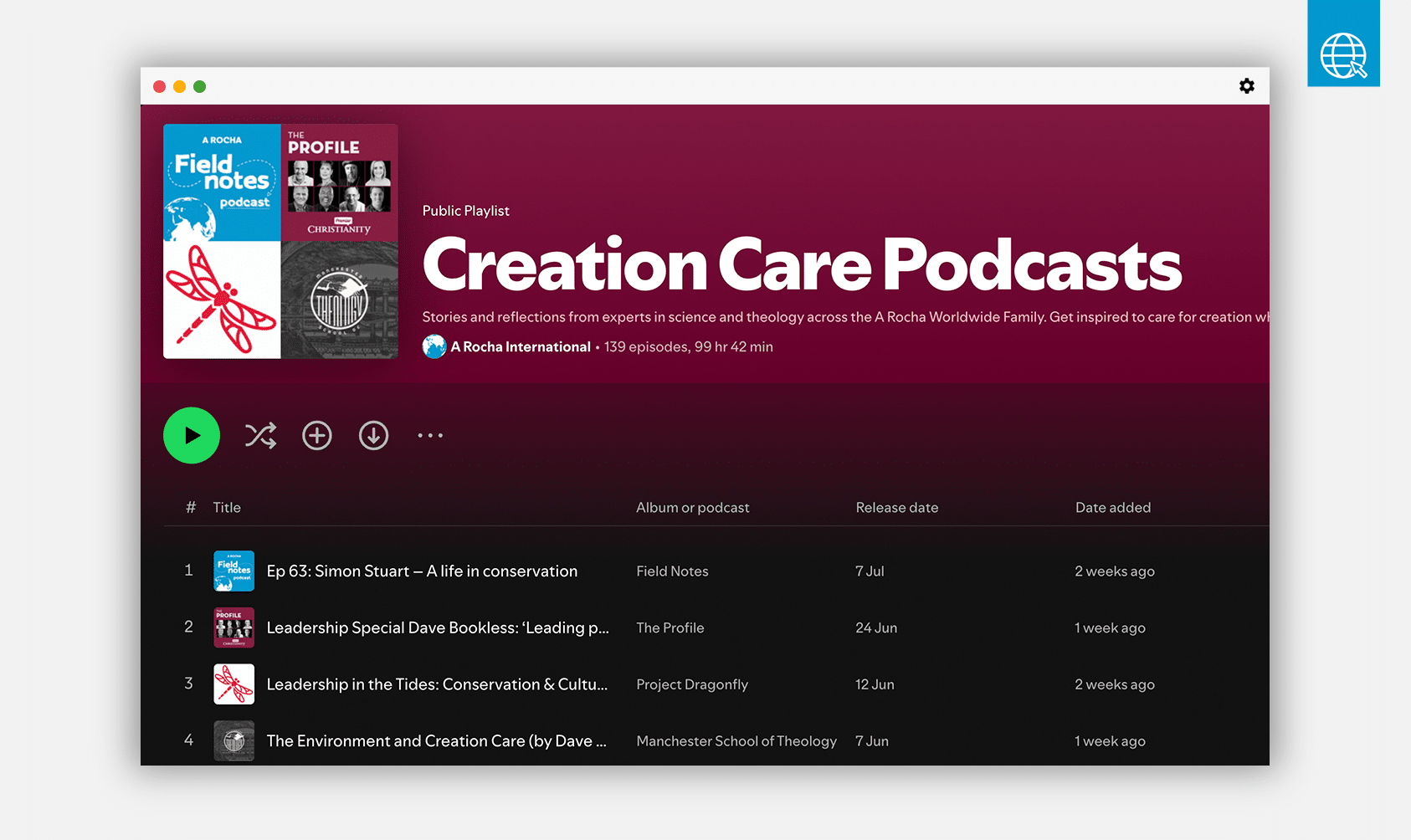Open 'The Environment and Creation Care' episode
Screen dimensions: 1411x840
pos(436,740)
